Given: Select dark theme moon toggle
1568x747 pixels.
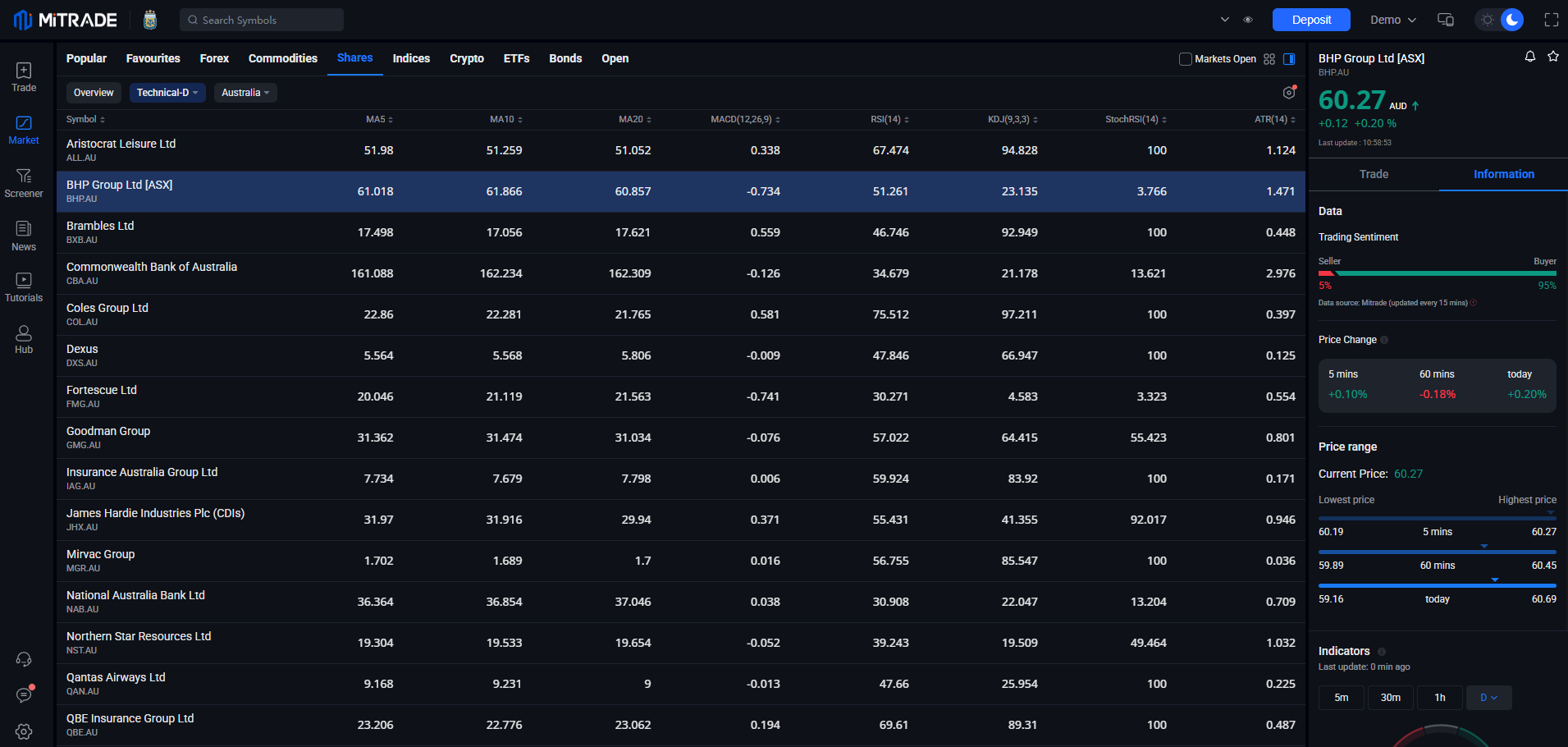Looking at the screenshot, I should 1512,20.
